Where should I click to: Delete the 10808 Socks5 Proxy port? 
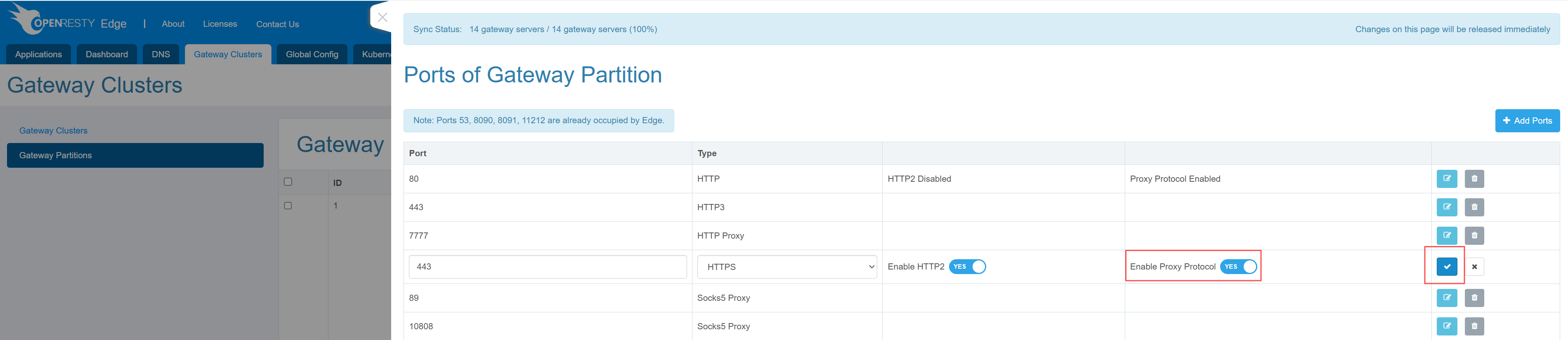pyautogui.click(x=1474, y=326)
